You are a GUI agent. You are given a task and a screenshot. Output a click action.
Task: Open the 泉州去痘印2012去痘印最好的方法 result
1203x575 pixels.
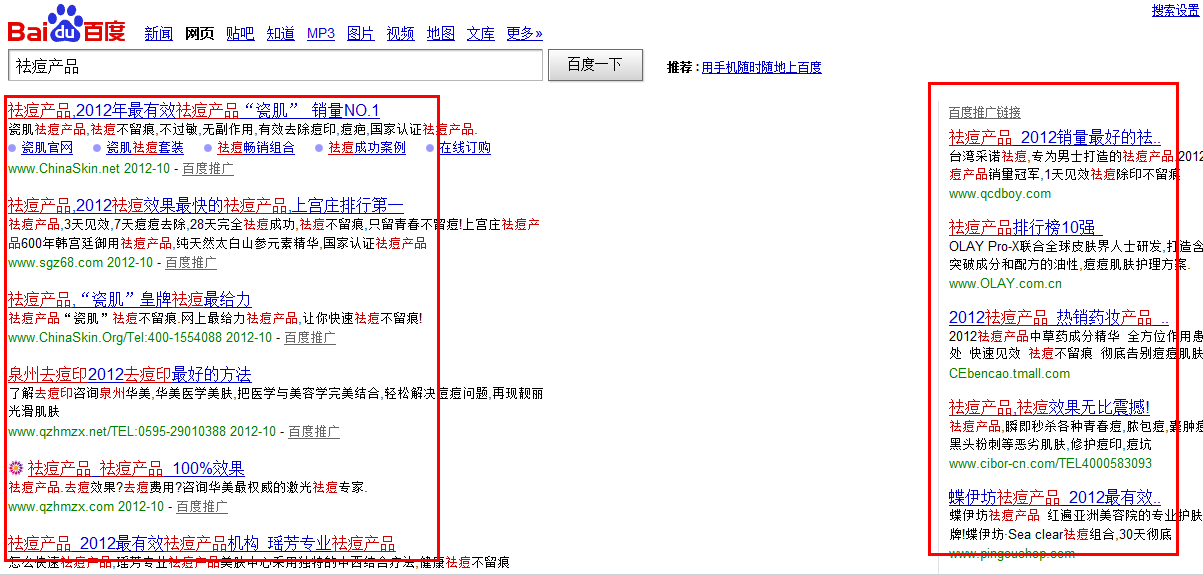(x=130, y=375)
